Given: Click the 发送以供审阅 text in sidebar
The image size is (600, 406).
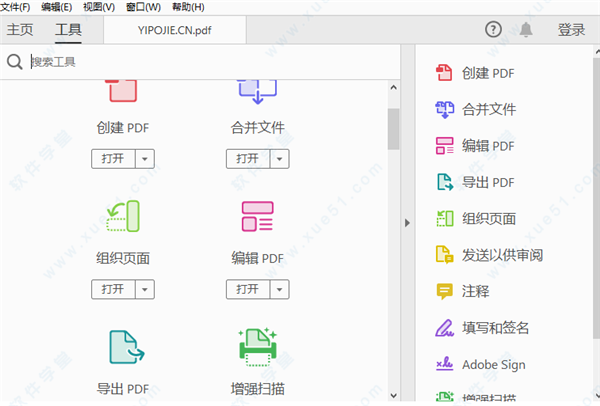Looking at the screenshot, I should point(502,255).
